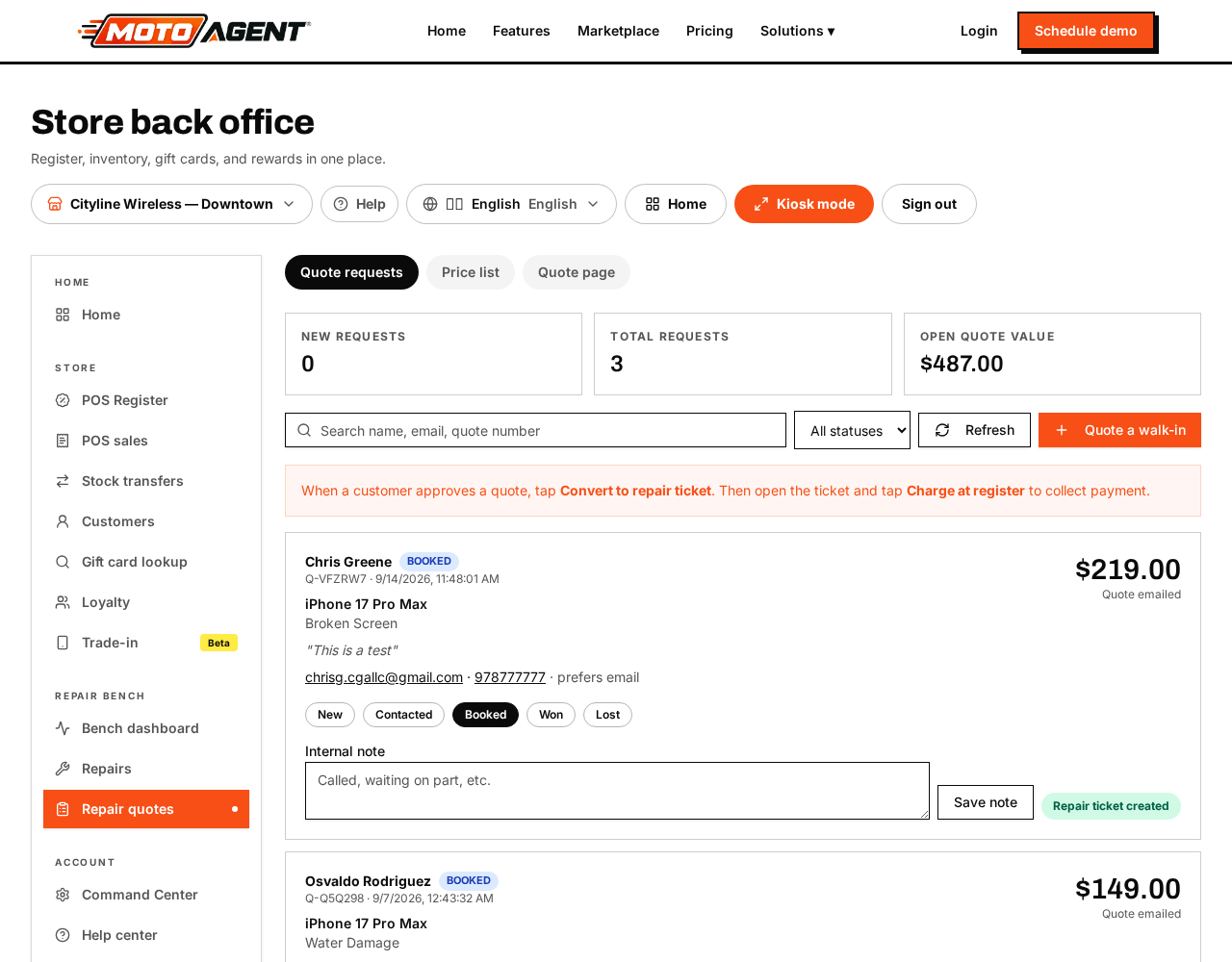Click the Total Requests count 3

point(617,364)
